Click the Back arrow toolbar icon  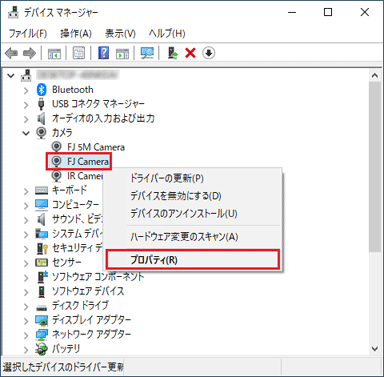point(11,53)
